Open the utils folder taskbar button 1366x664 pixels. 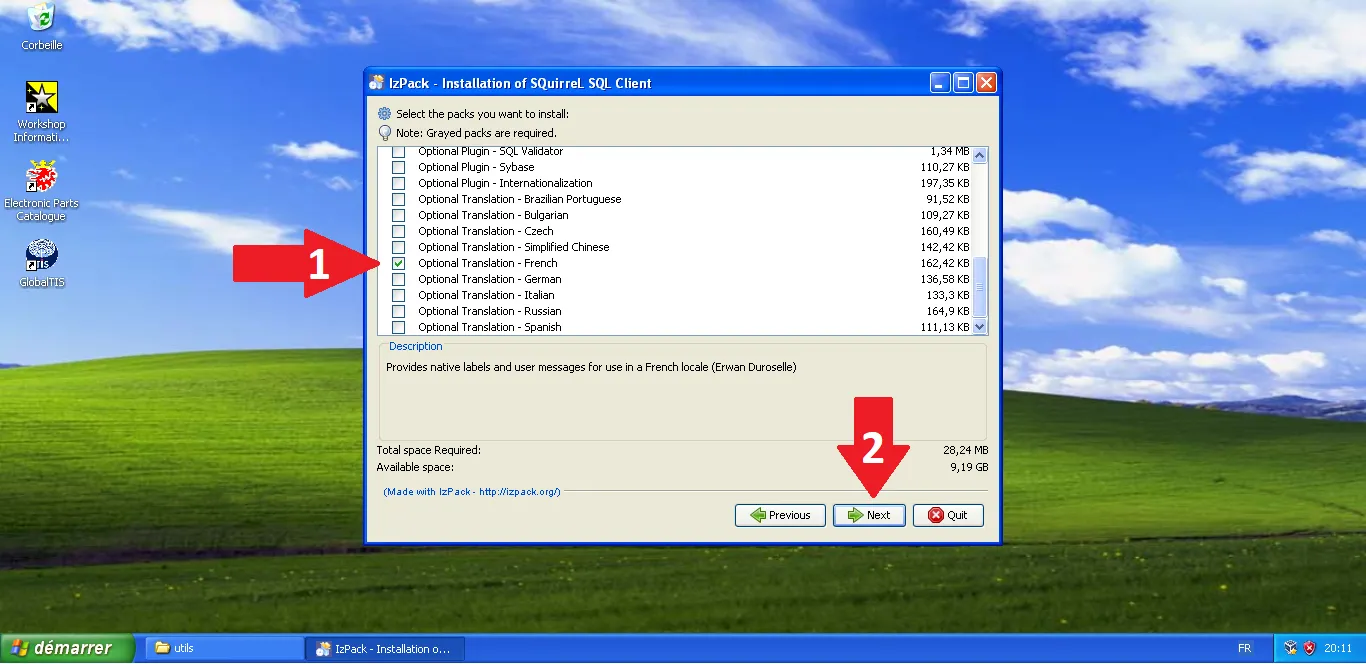[x=224, y=648]
